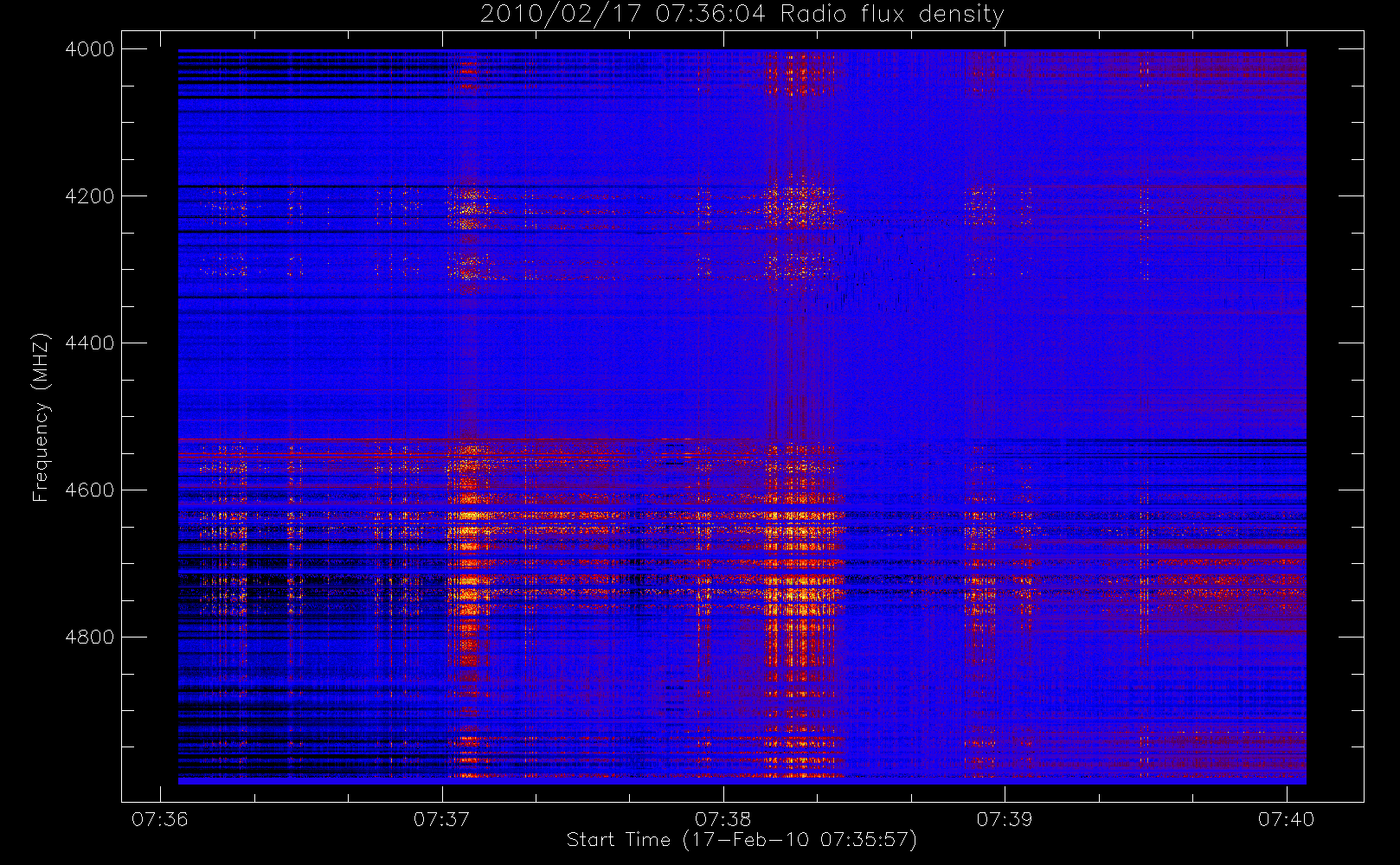Click the 07:40 time tick label
This screenshot has height=865, width=1400.
pos(1286,819)
